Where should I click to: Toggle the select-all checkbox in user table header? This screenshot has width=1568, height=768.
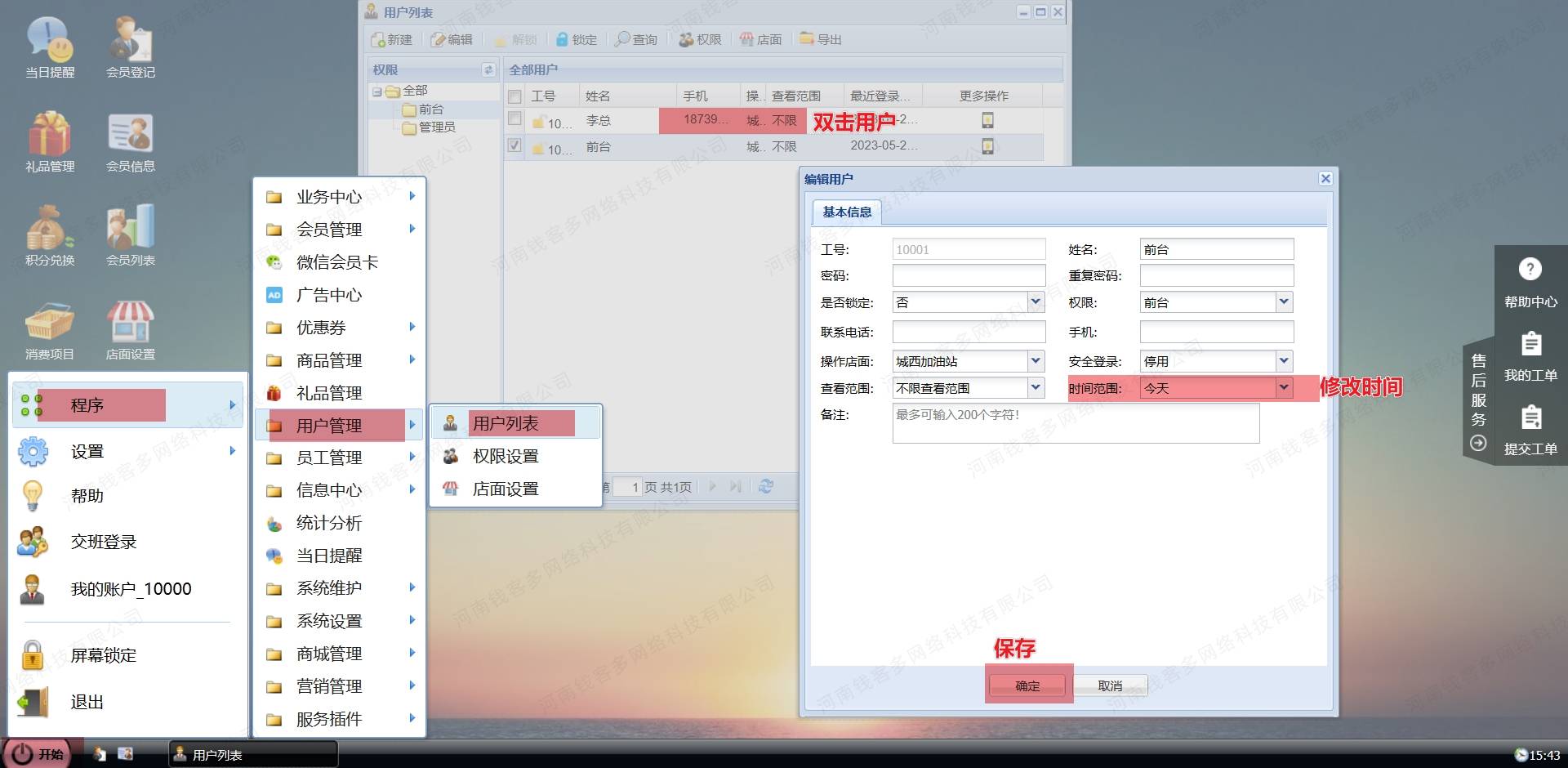(514, 96)
